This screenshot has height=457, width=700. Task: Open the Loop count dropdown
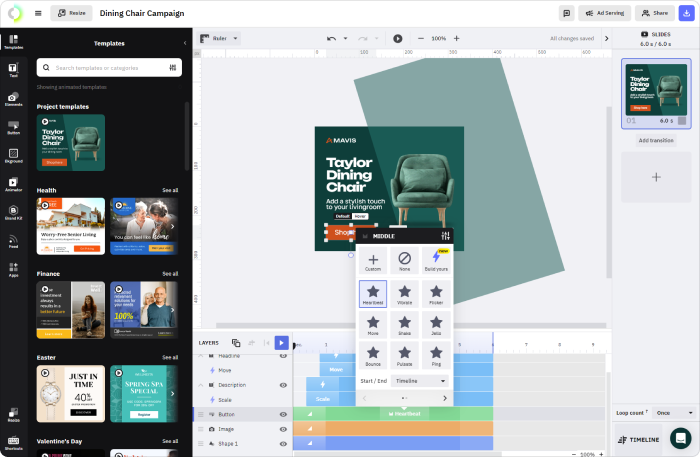tap(674, 413)
